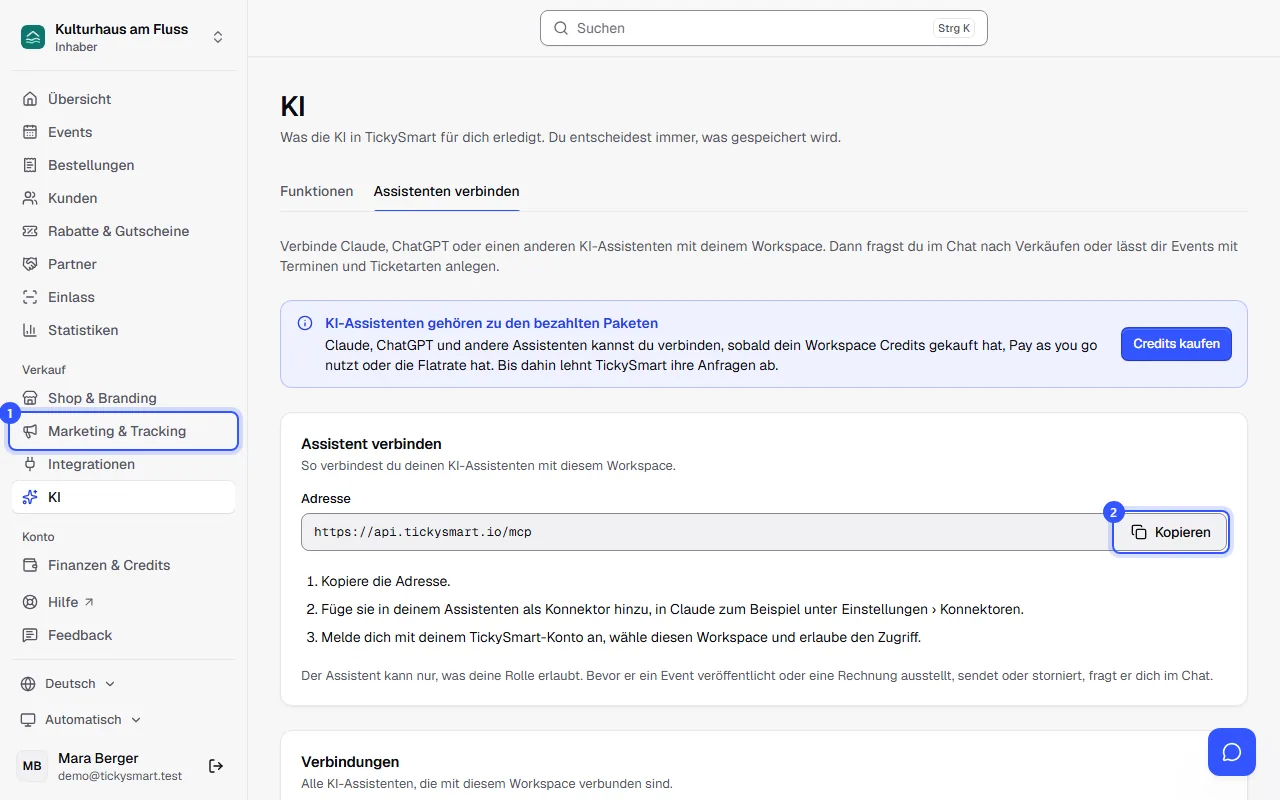Click the Marketing & Tracking megaphone icon
1280x800 pixels.
point(30,431)
